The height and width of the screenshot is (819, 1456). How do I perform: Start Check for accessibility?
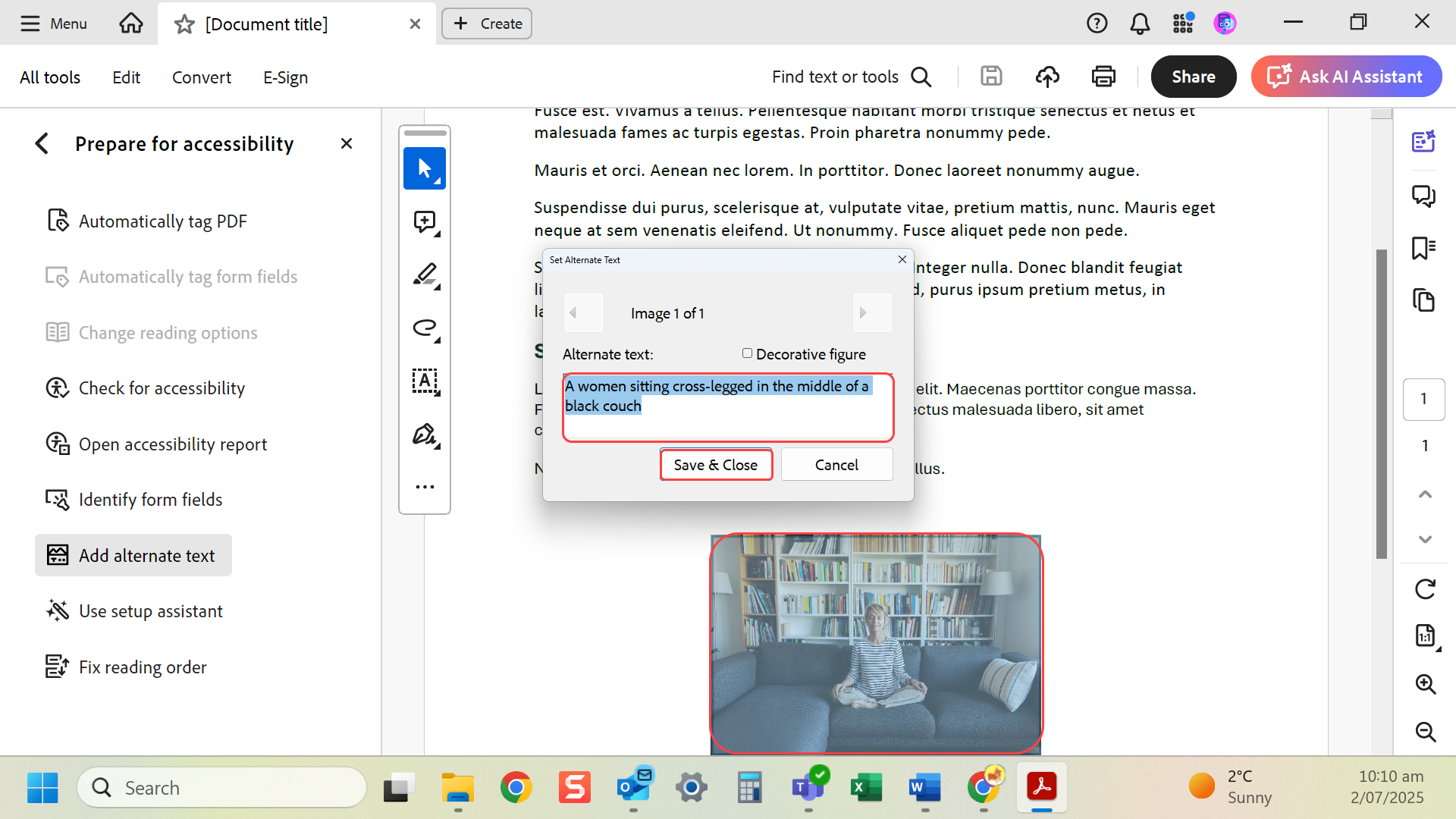(146, 388)
